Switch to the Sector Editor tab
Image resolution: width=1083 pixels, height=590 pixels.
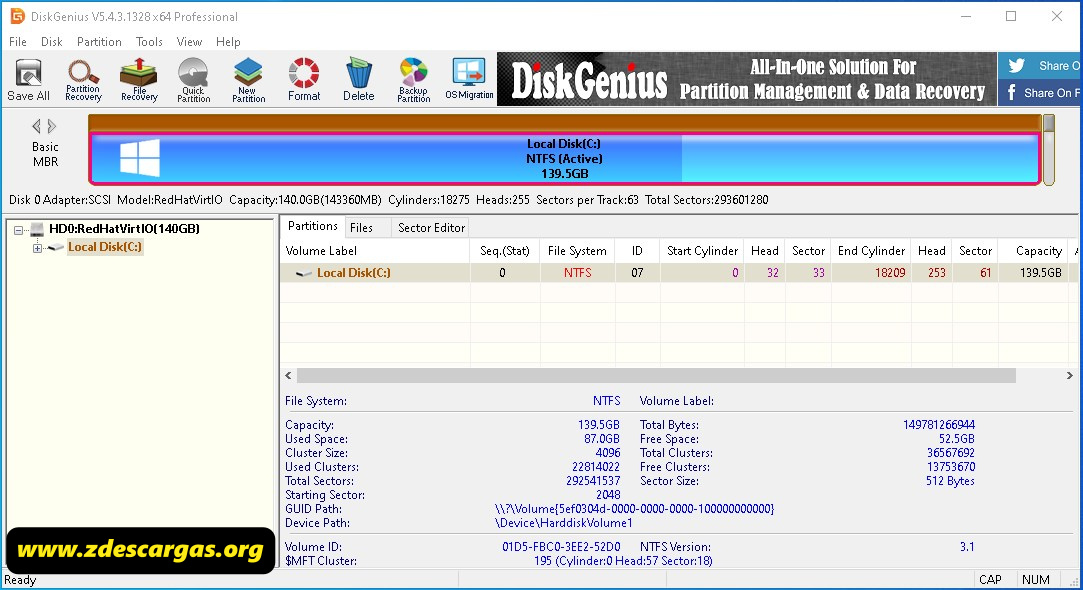tap(431, 227)
